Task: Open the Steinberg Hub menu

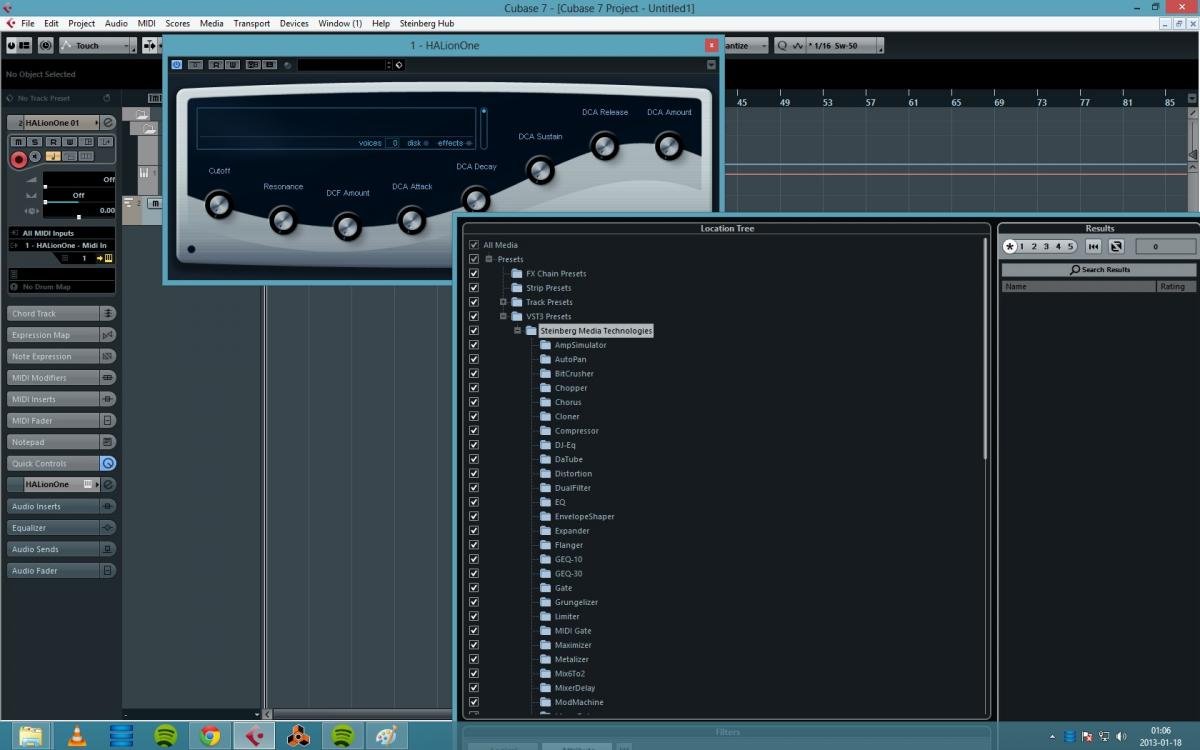Action: tap(427, 23)
